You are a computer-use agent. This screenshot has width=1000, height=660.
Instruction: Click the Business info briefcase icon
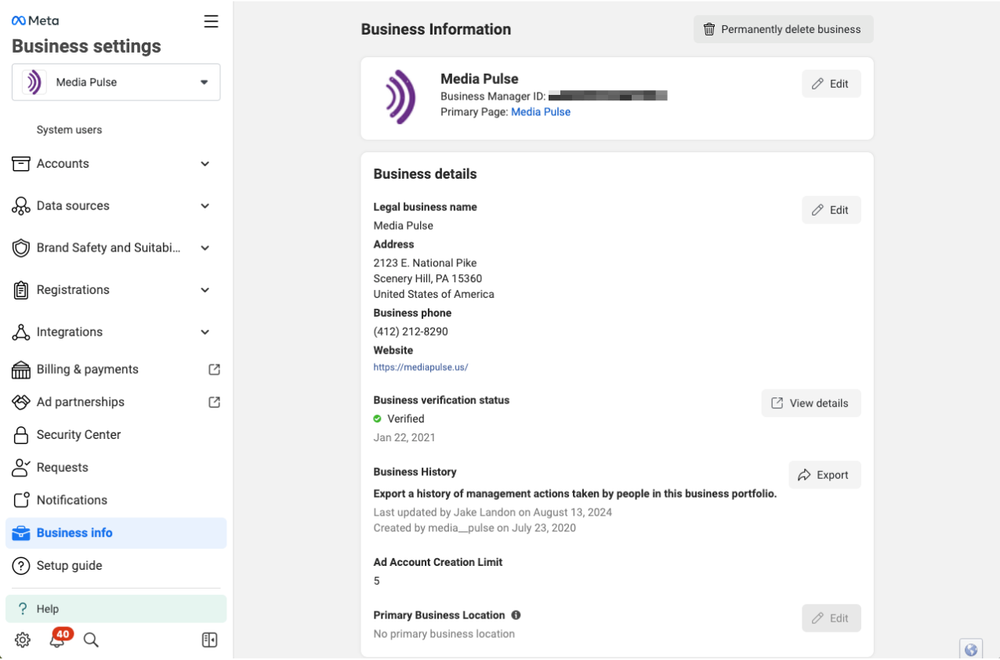point(21,533)
